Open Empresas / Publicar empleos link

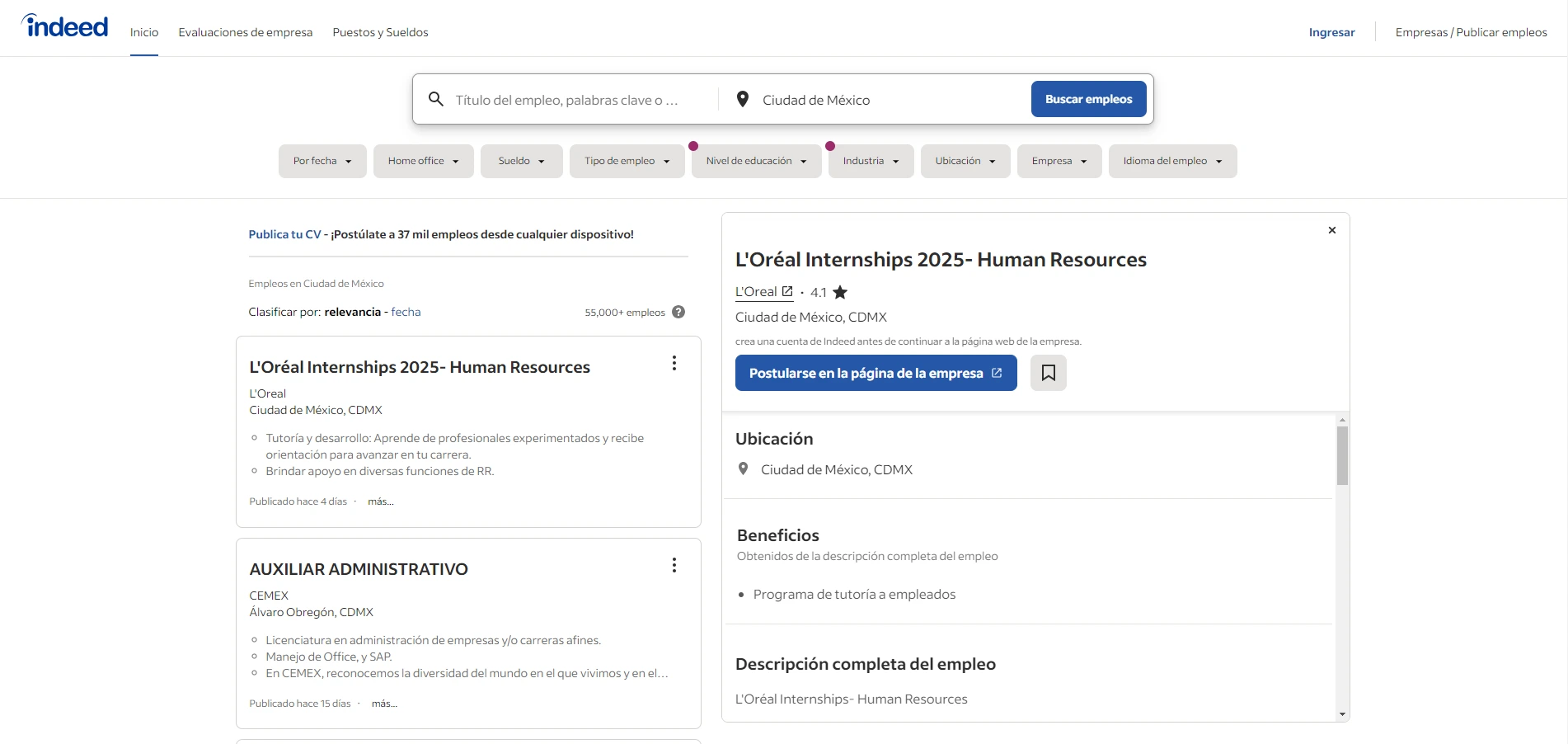(x=1471, y=32)
